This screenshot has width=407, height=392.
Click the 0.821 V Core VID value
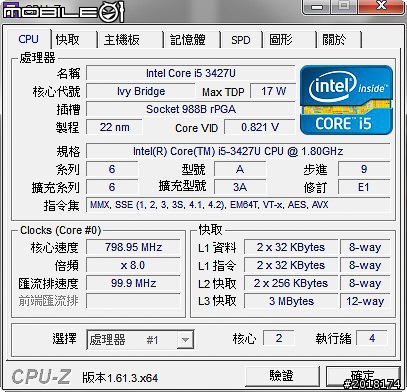tap(260, 127)
